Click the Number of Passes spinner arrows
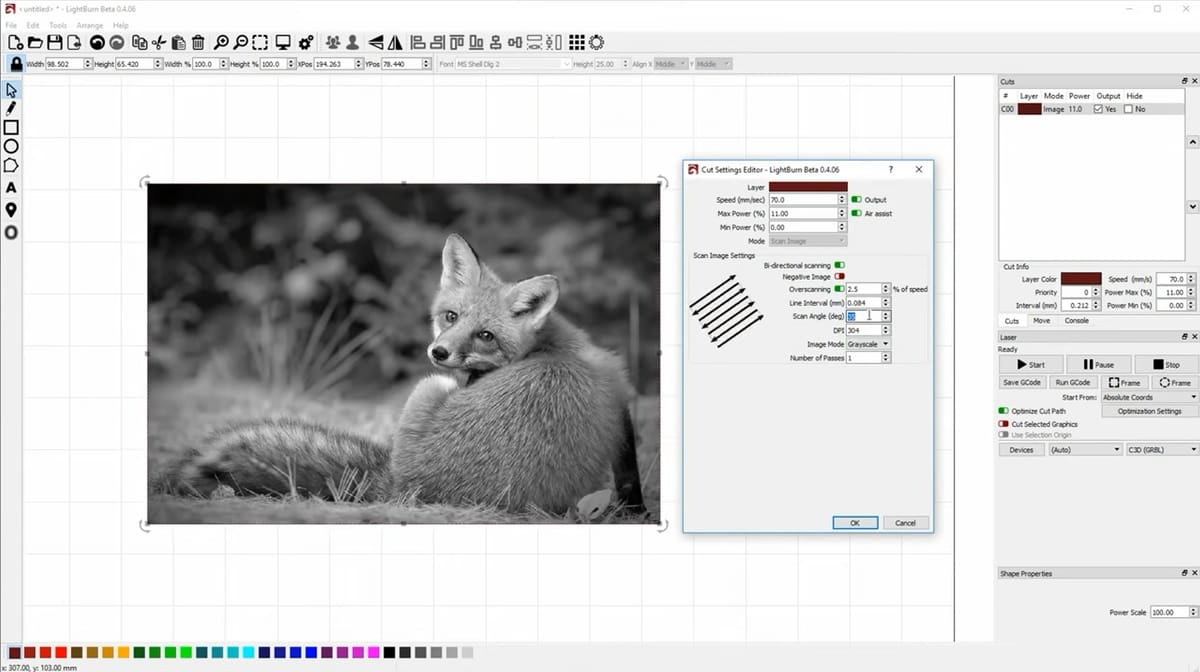The height and width of the screenshot is (672, 1200). [x=886, y=358]
